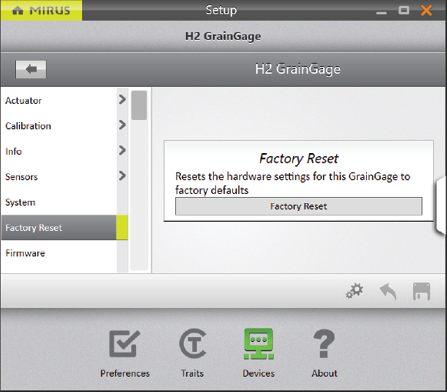Click the save floppy disk icon
This screenshot has height=392, width=447.
point(421,291)
